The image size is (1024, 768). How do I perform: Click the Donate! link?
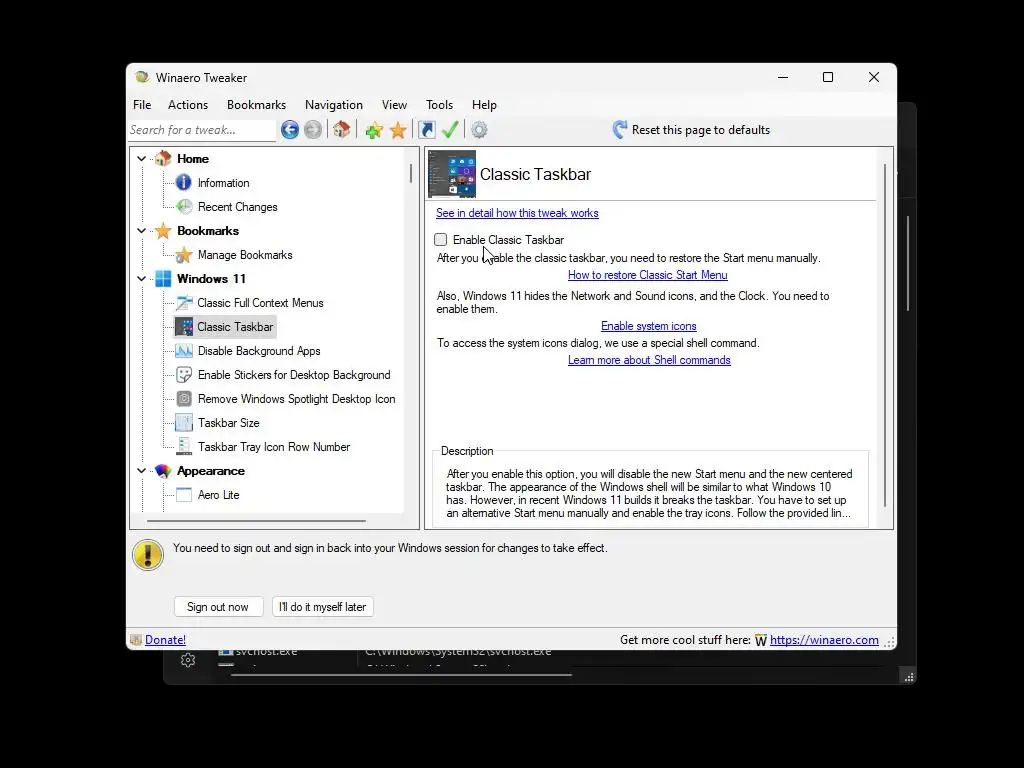click(x=165, y=640)
